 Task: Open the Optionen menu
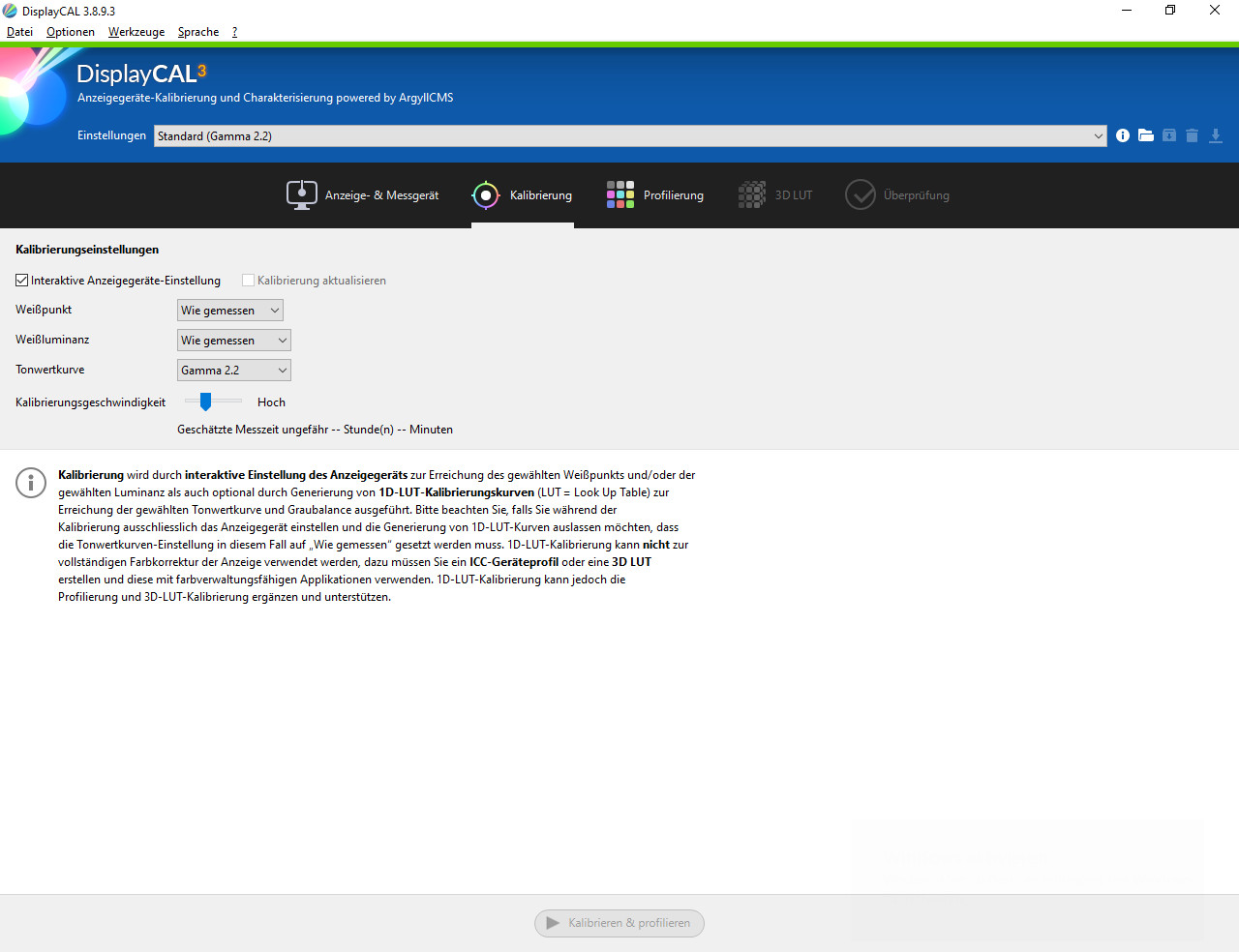71,32
